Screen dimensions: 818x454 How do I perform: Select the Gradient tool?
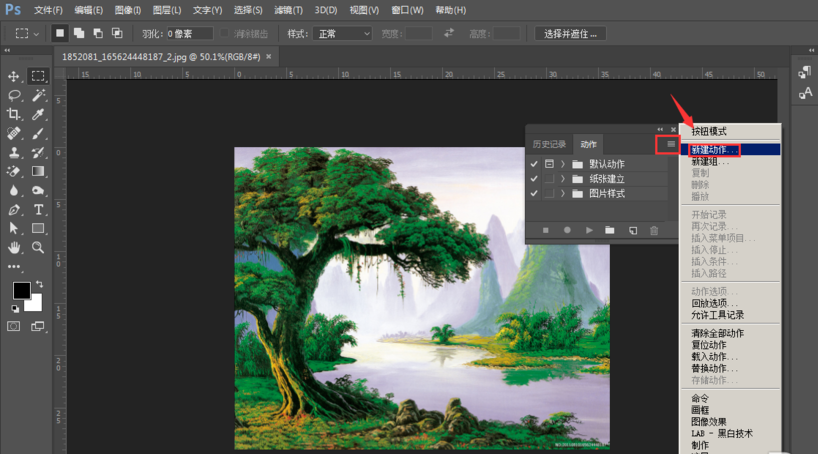tap(38, 171)
